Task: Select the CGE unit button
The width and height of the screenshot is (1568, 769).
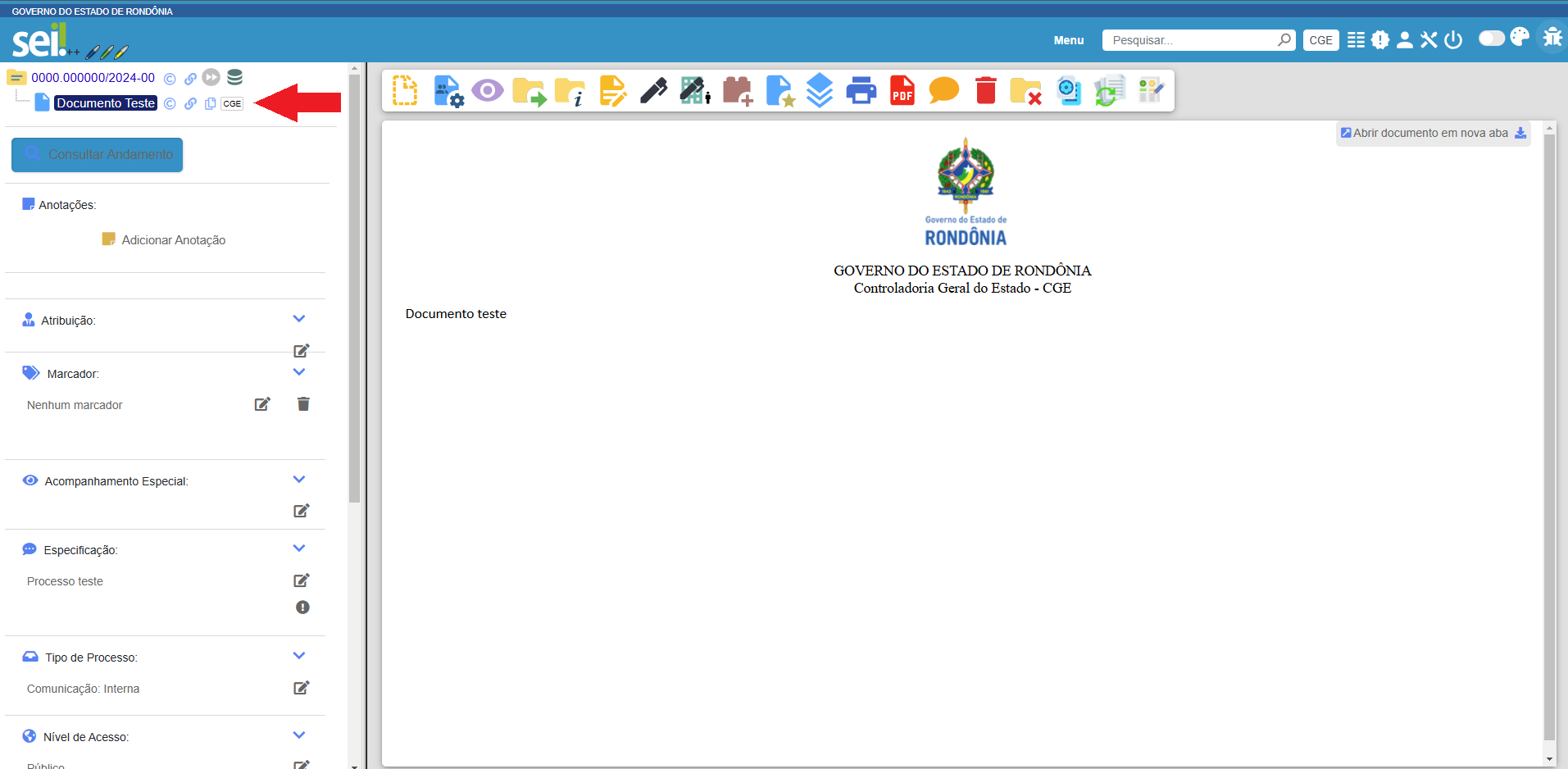Action: tap(1320, 39)
